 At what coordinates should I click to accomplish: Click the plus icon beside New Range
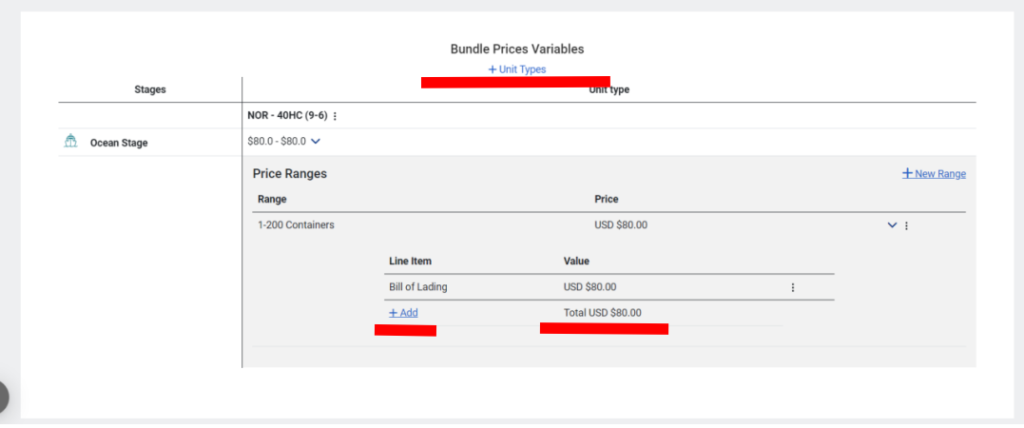(x=907, y=174)
